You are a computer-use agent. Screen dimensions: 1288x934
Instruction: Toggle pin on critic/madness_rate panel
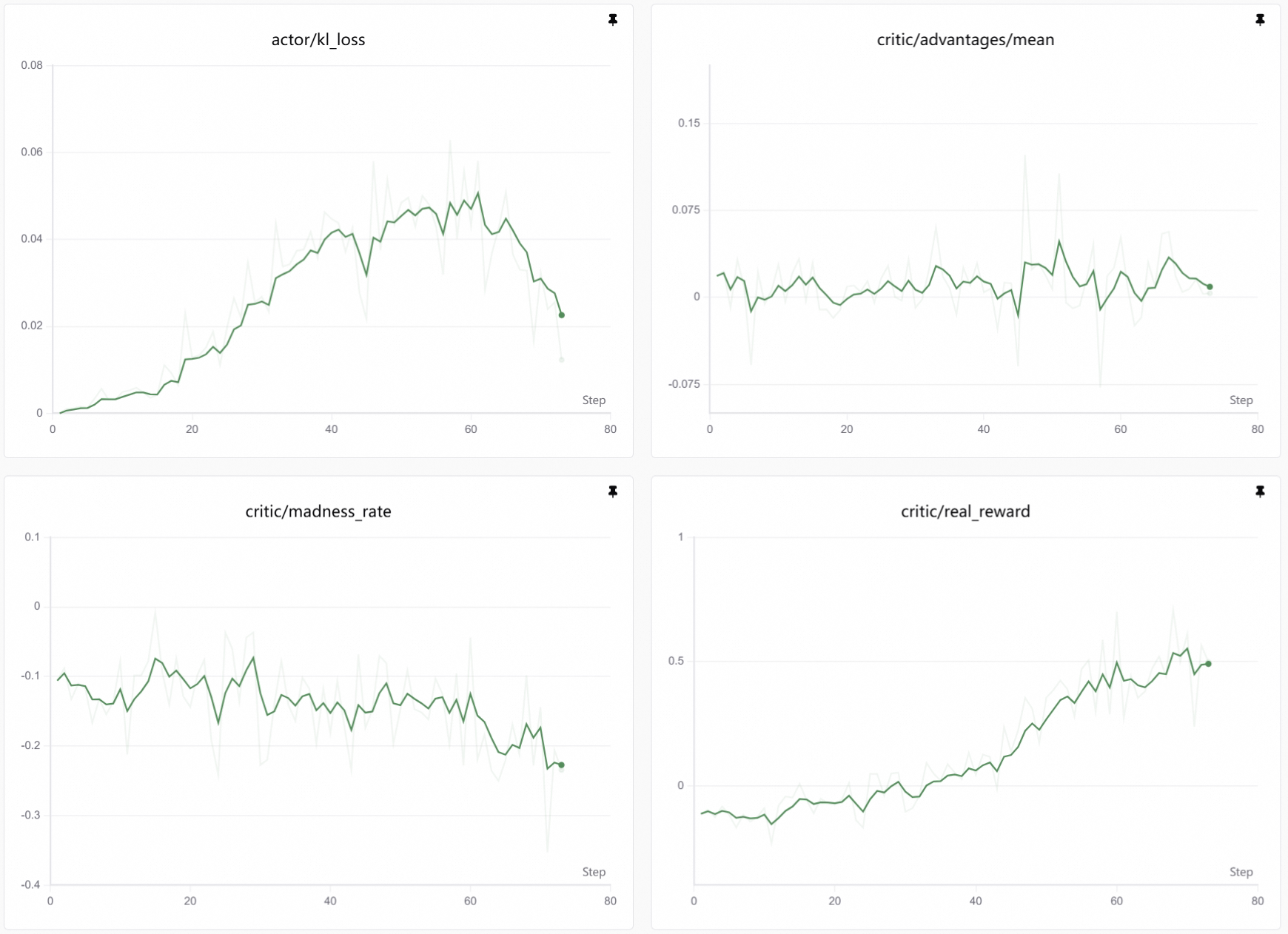click(x=613, y=491)
